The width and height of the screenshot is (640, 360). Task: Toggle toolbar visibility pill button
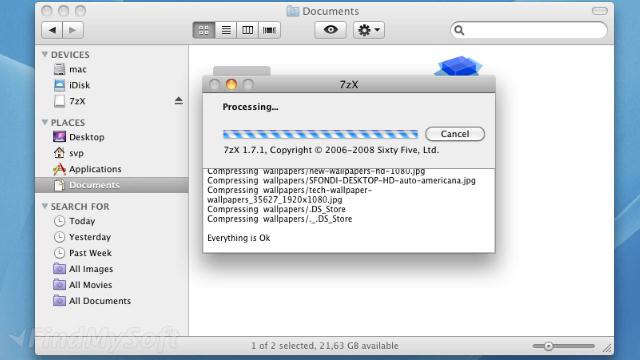pos(600,11)
